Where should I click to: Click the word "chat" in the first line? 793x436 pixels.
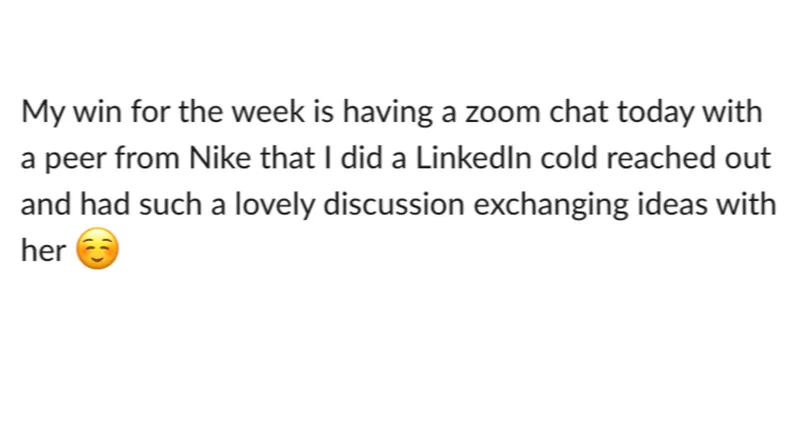(x=579, y=111)
